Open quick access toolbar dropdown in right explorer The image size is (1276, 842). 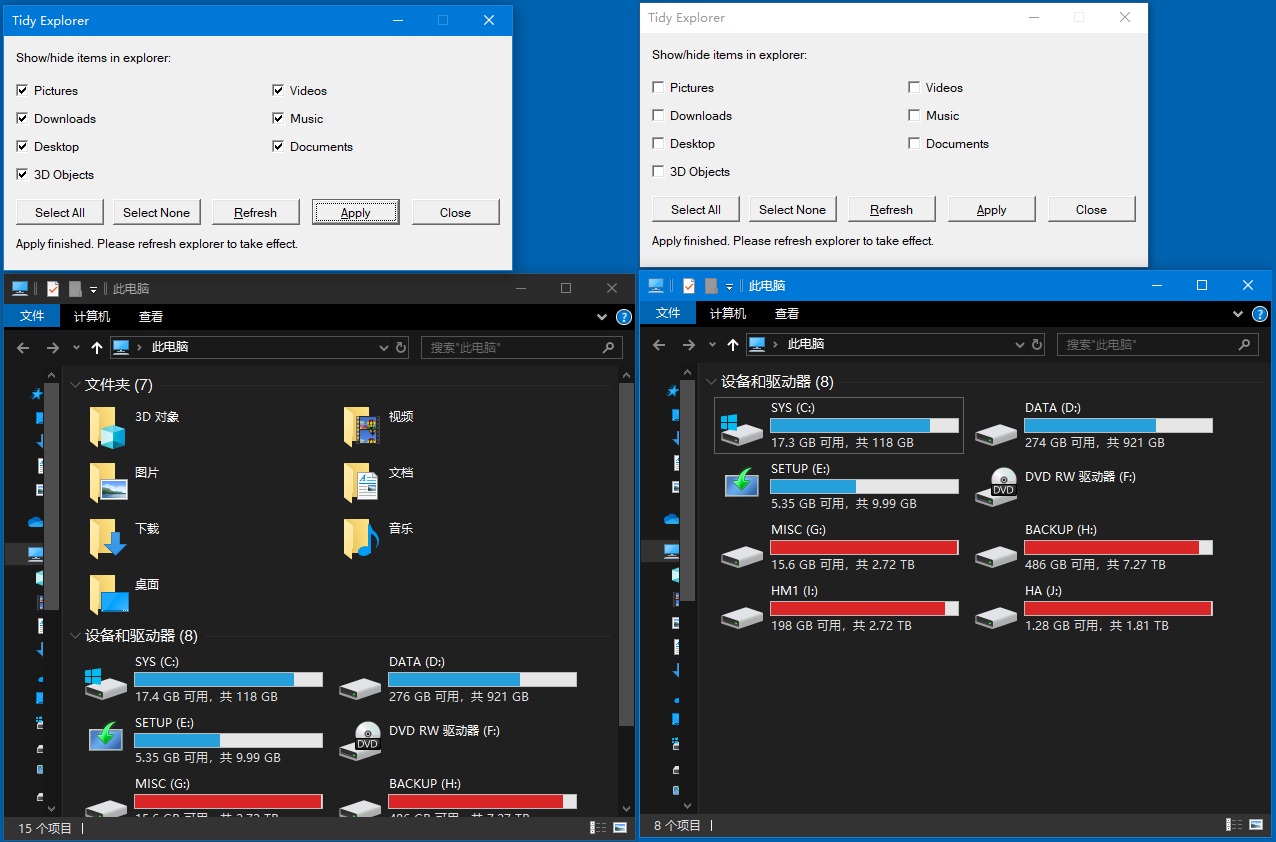point(729,286)
